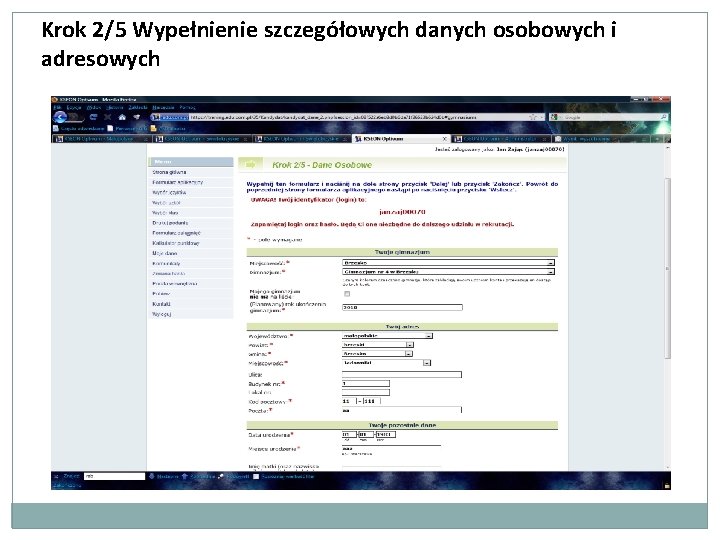Open the Historia menu

(115, 107)
